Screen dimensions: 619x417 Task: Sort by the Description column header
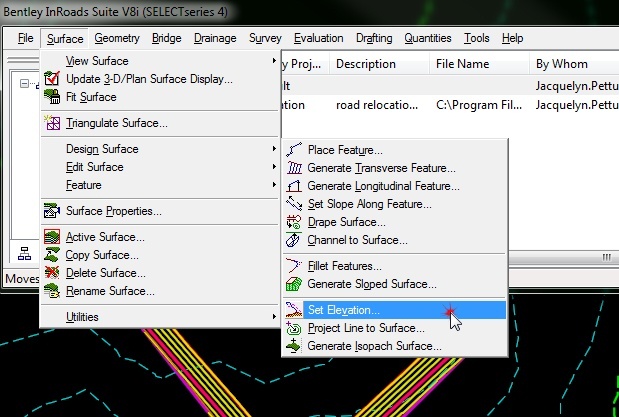pyautogui.click(x=380, y=64)
